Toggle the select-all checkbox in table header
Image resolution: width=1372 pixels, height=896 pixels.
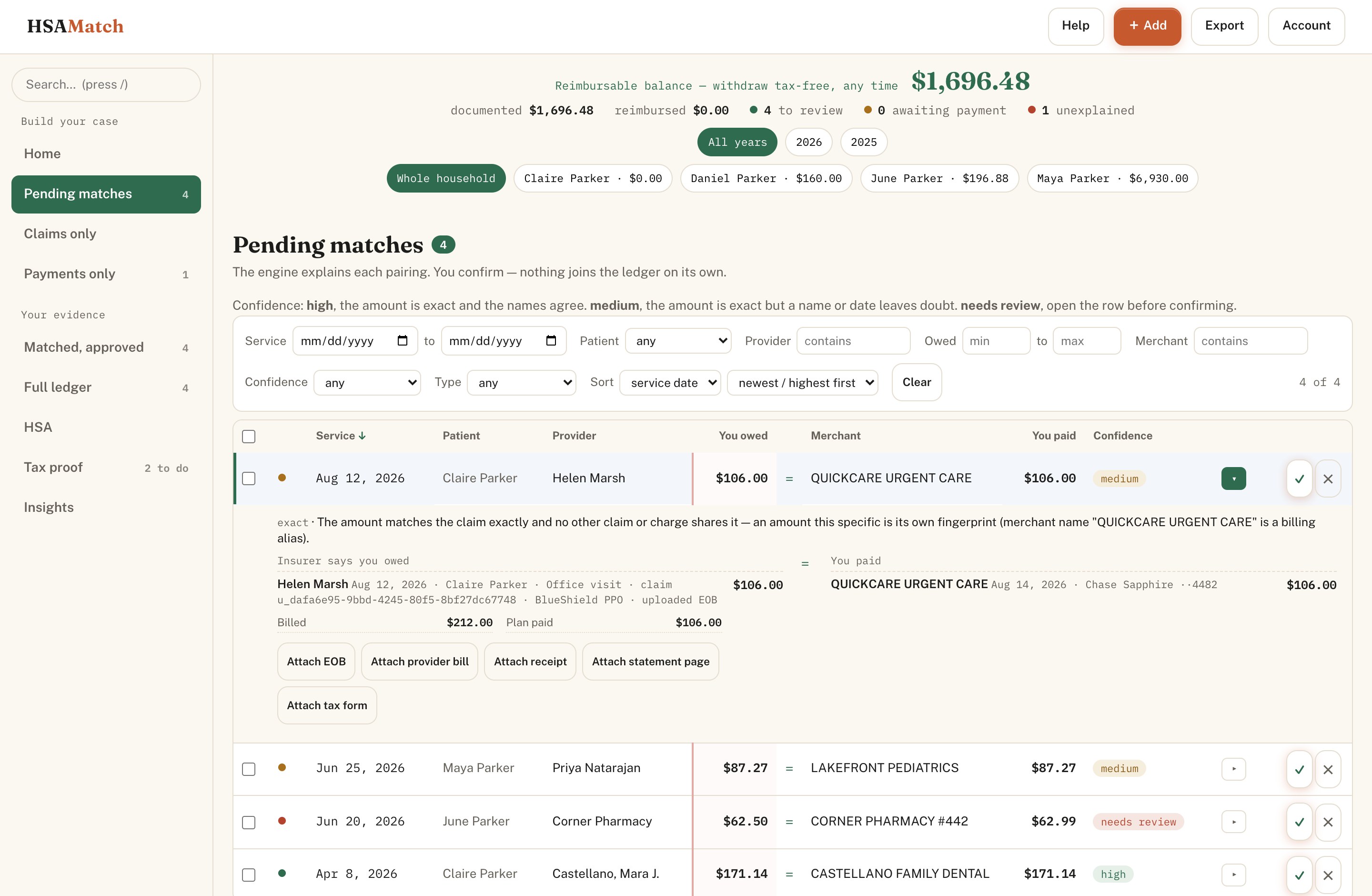[x=249, y=437]
